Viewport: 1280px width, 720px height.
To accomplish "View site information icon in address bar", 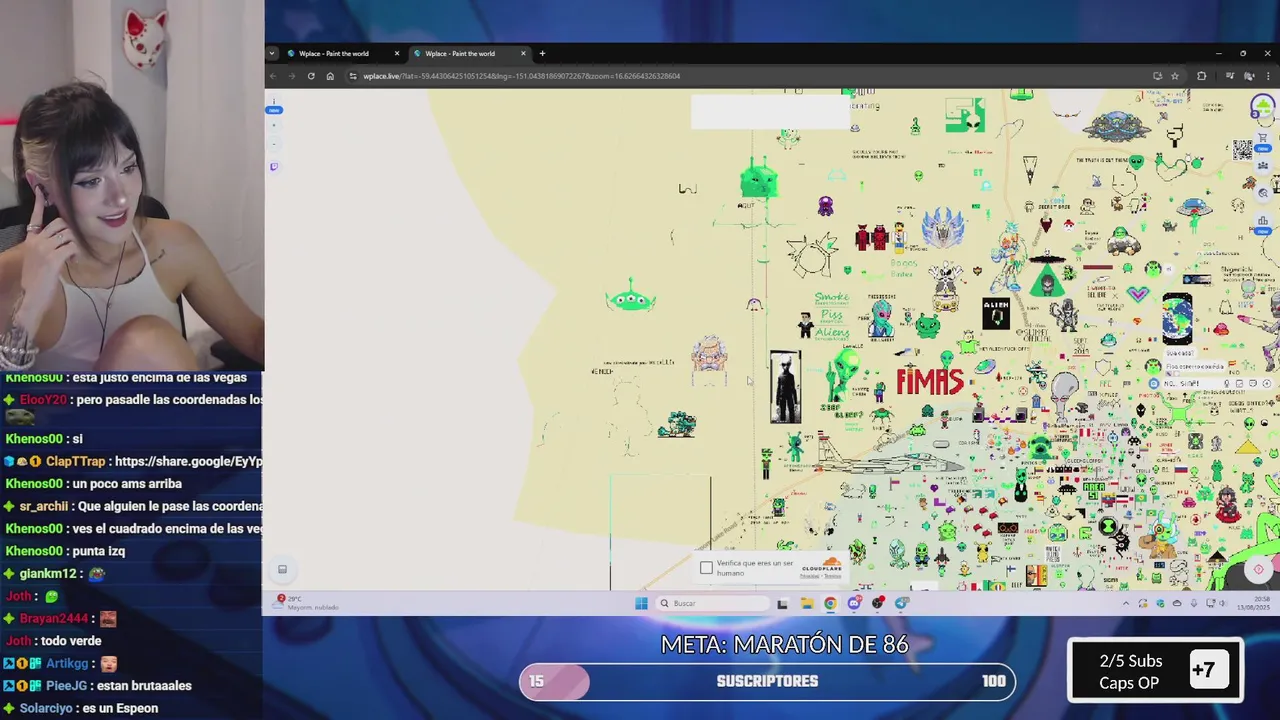I will click(x=353, y=76).
